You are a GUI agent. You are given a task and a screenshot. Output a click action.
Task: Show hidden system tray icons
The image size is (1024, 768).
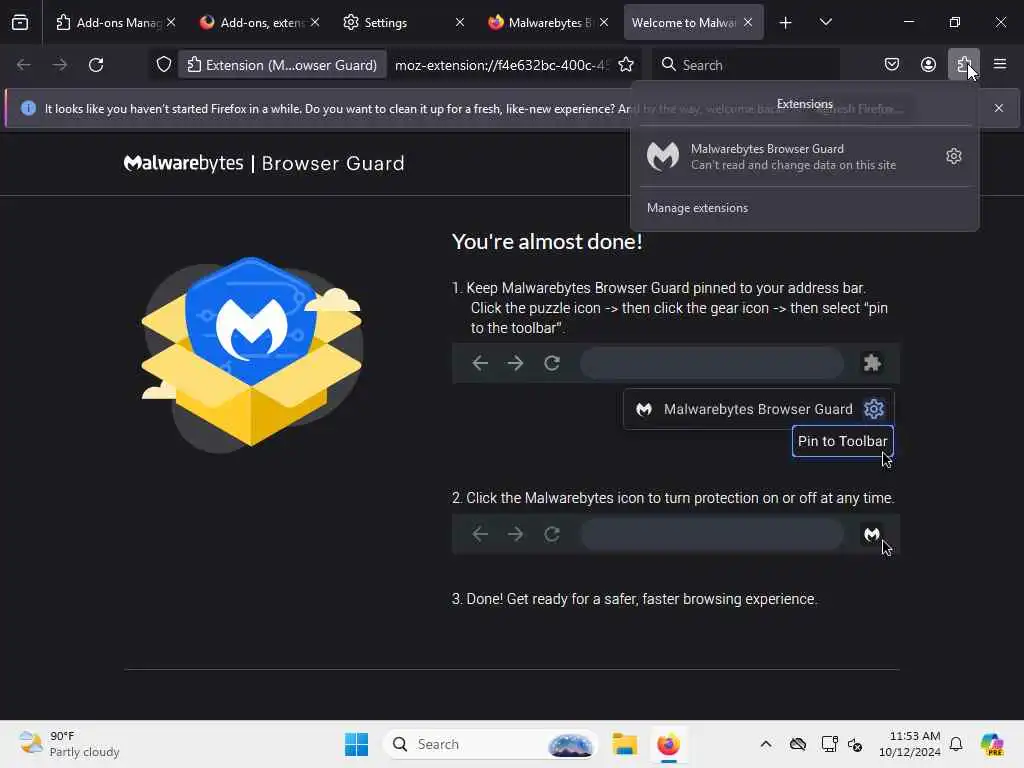coord(766,744)
